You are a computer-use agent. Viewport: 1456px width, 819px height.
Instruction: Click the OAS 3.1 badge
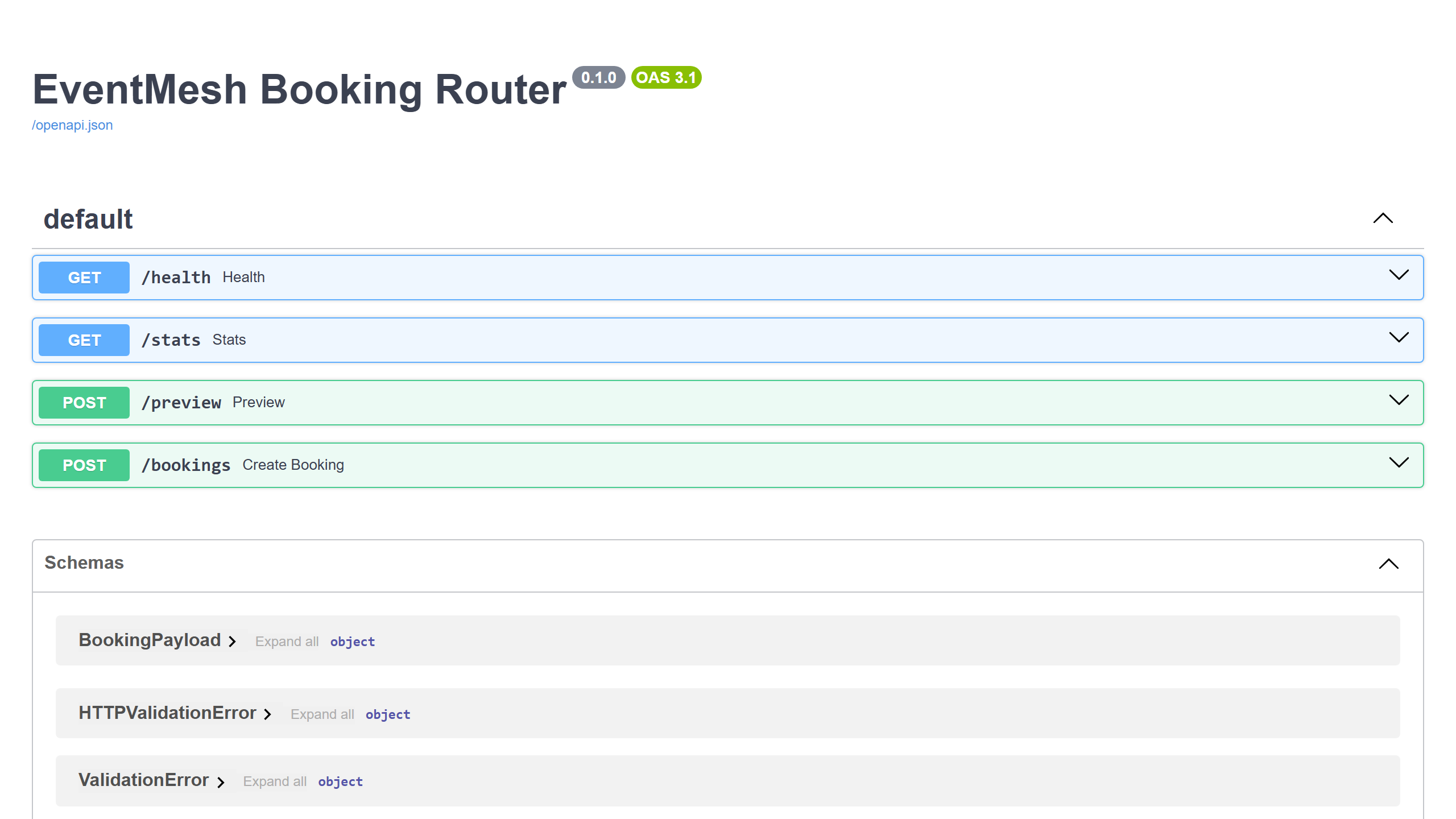pyautogui.click(x=666, y=77)
